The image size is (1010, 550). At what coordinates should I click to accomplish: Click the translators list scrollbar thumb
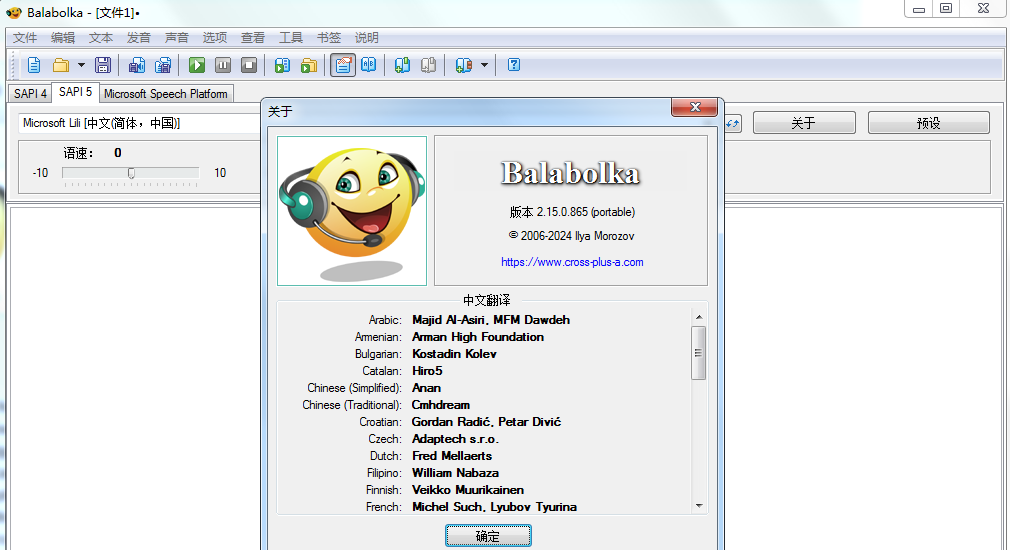[x=699, y=353]
